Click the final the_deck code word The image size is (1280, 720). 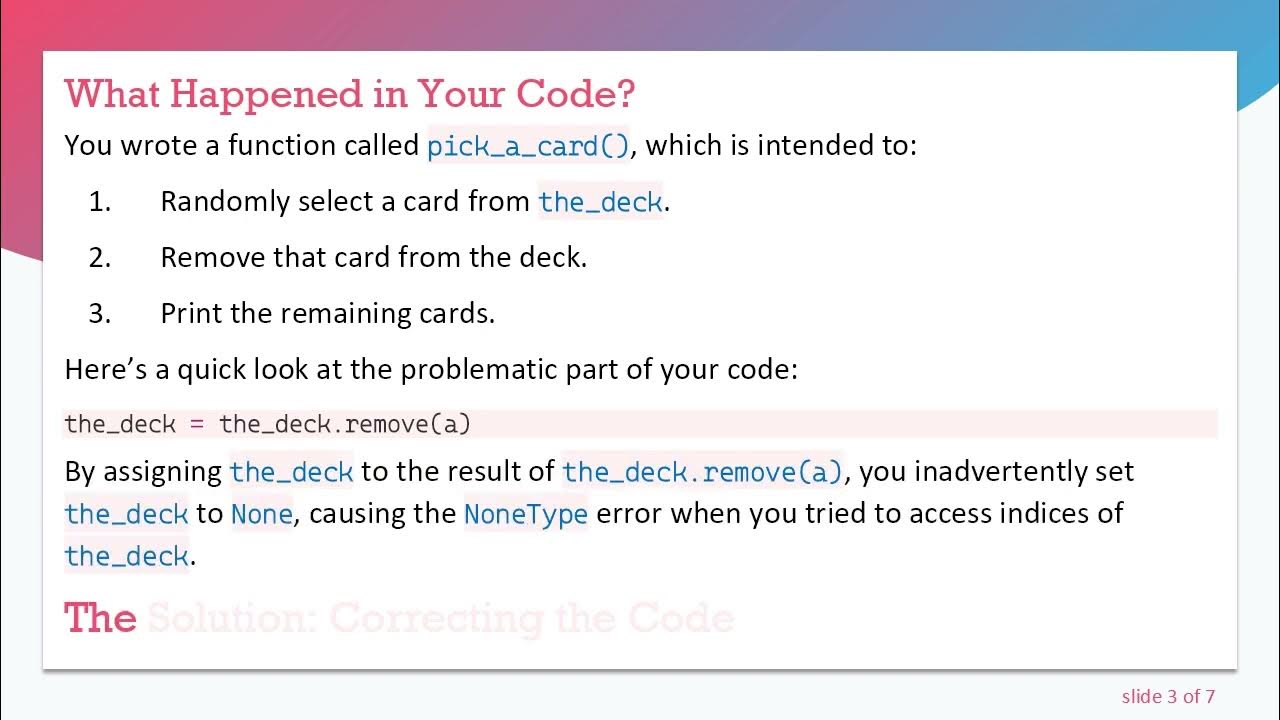(126, 556)
